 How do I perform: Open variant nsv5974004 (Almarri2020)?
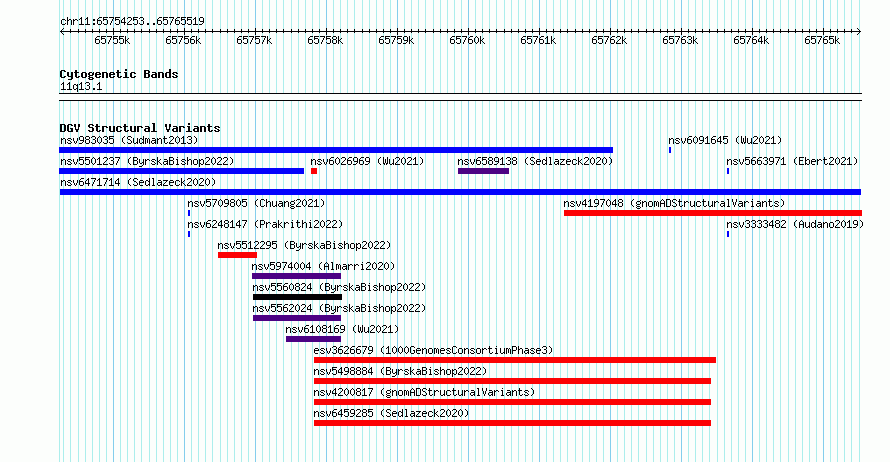click(323, 266)
